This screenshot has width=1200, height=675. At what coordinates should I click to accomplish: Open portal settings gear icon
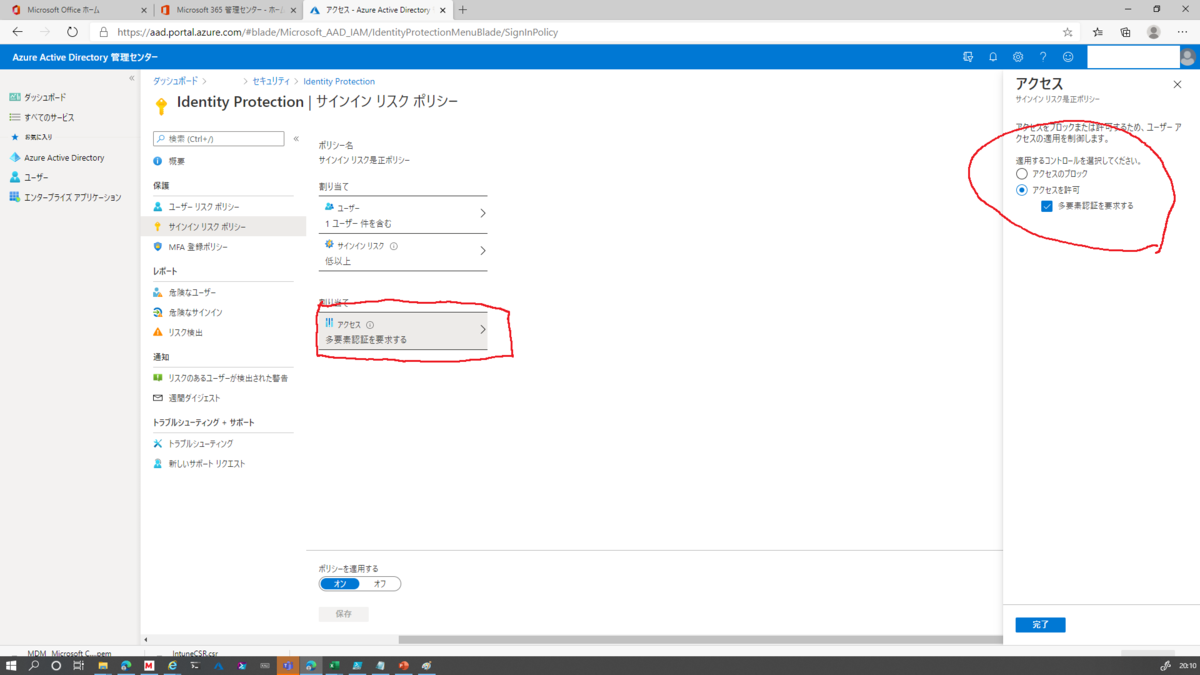point(1018,57)
